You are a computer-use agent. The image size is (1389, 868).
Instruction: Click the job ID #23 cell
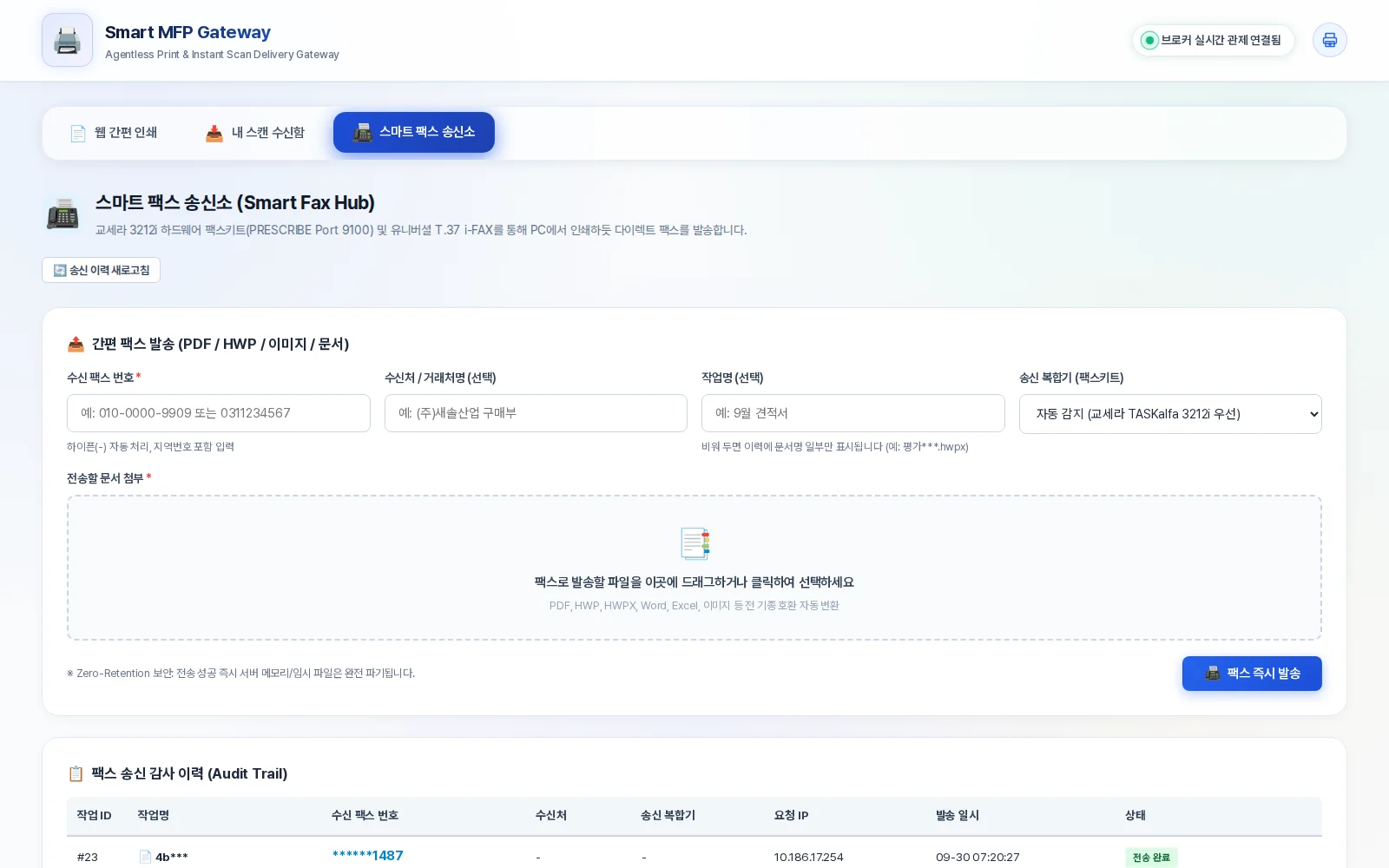point(87,857)
